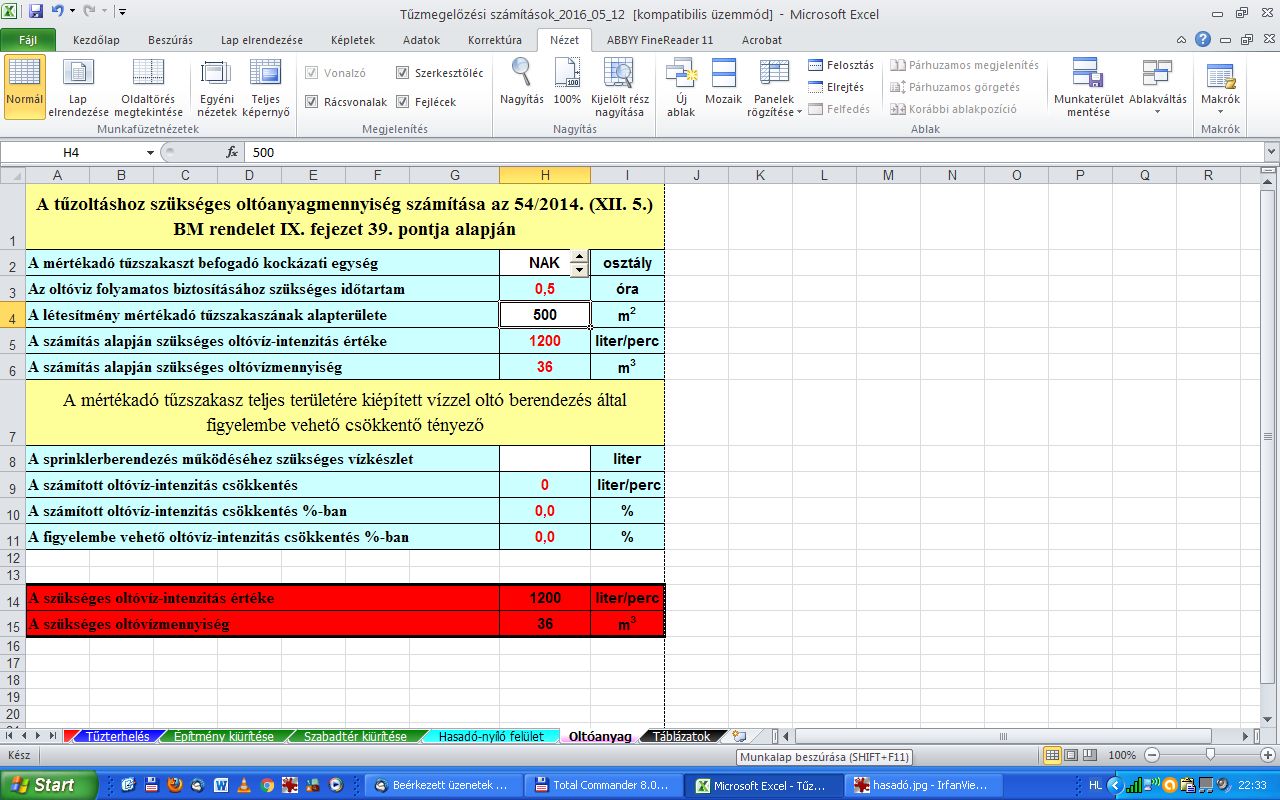Screen dimensions: 1280x800
Task: Switch to Normál workbook view
Action: tap(24, 87)
